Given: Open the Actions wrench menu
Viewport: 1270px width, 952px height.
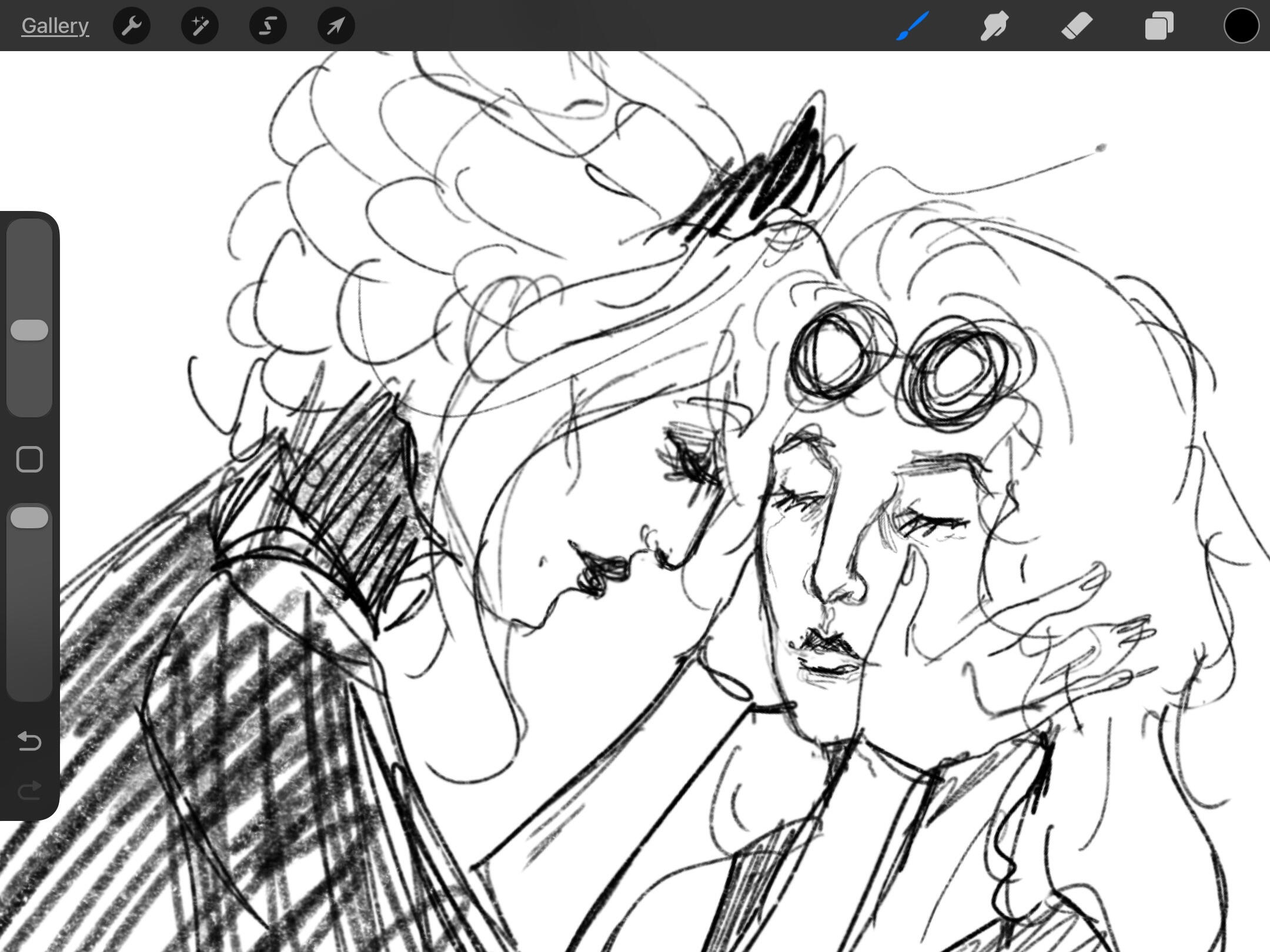Looking at the screenshot, I should point(132,26).
